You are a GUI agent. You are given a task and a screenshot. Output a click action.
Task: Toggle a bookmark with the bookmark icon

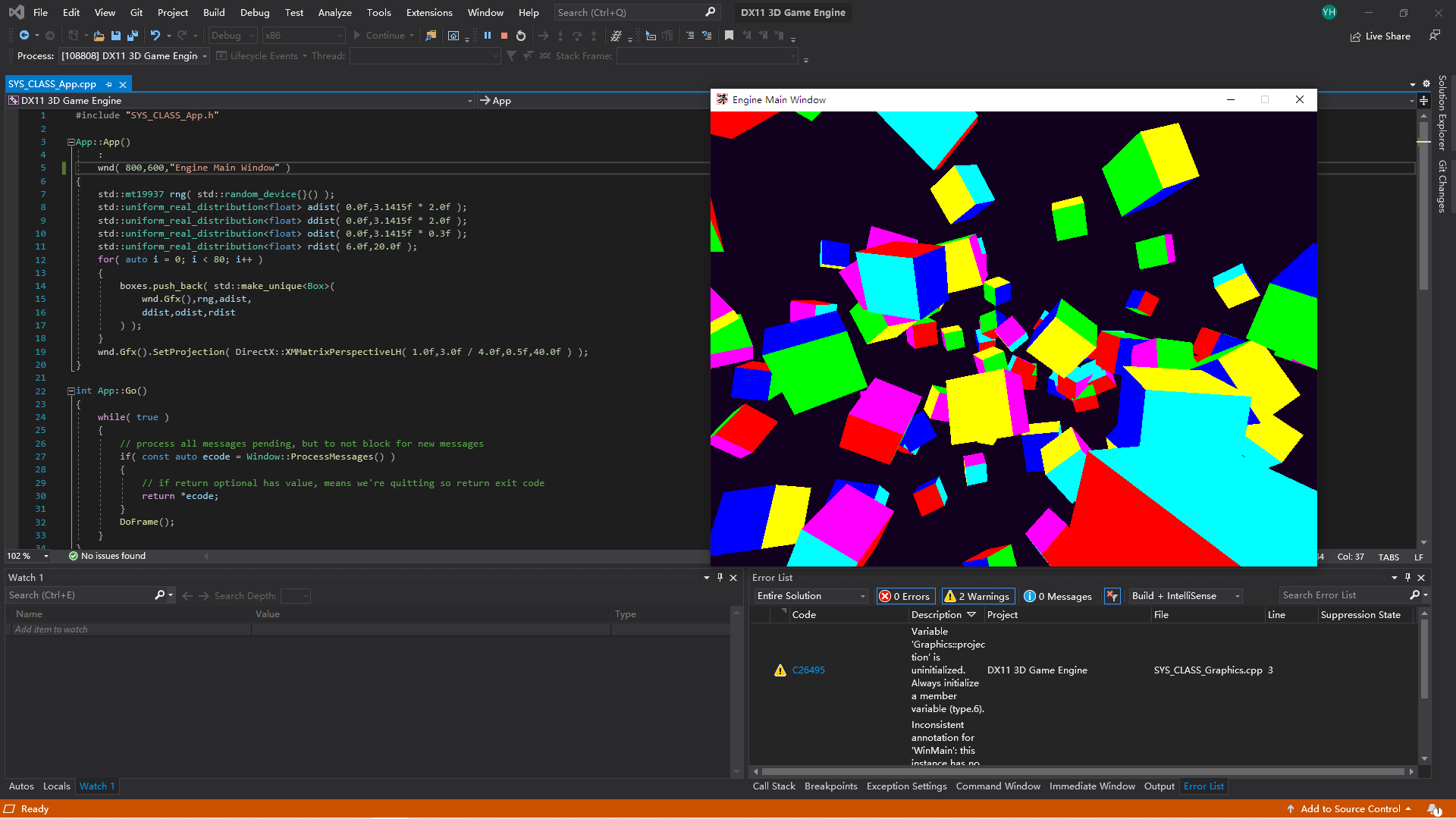730,36
